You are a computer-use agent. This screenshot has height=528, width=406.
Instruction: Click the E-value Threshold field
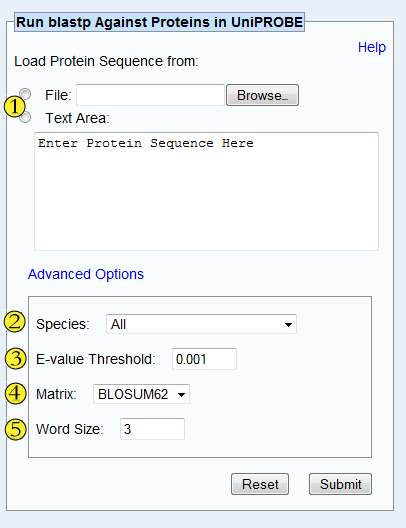[204, 359]
